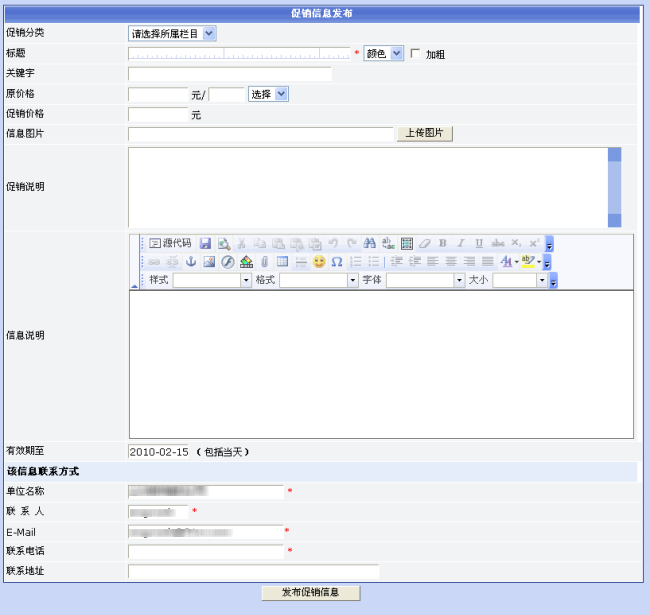This screenshot has width=650, height=615.
Task: Open the 请选择所属栏目 category dropdown
Action: pos(172,33)
